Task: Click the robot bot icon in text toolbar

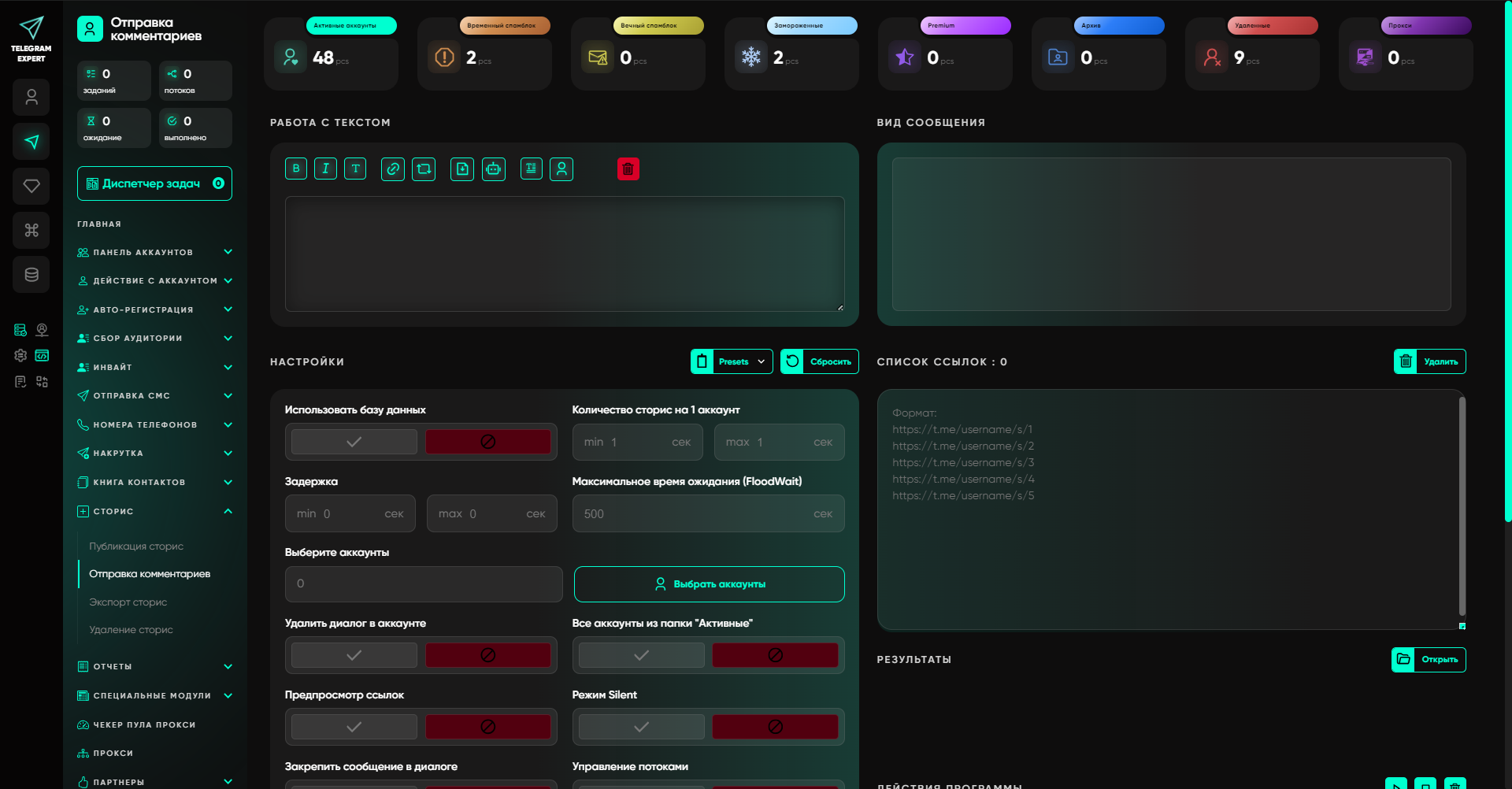Action: (x=494, y=169)
